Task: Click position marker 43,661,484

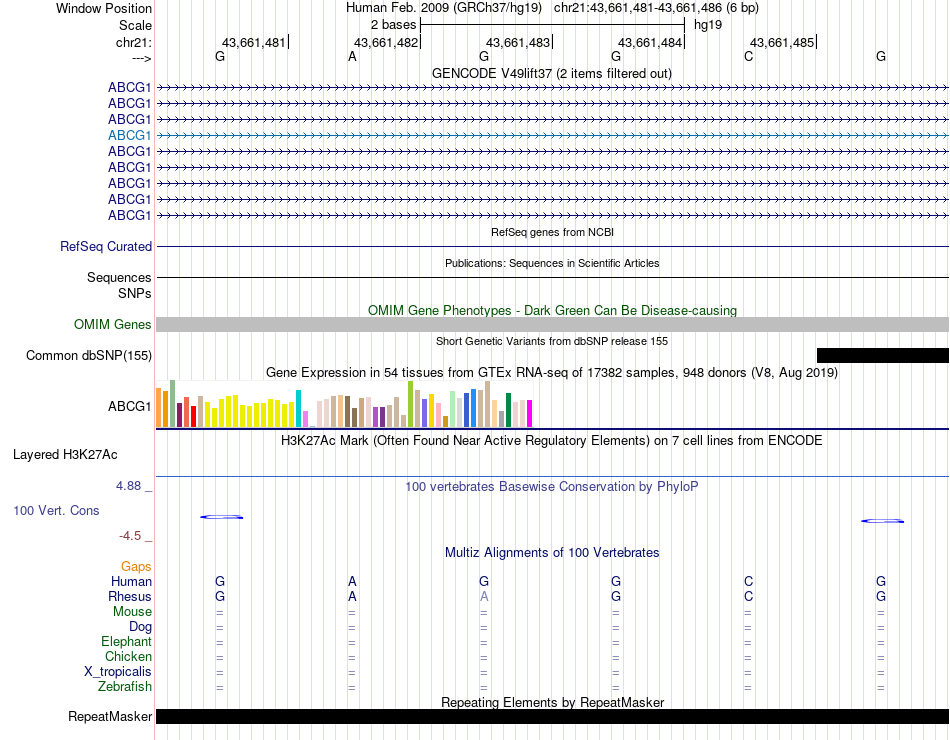Action: (x=650, y=42)
